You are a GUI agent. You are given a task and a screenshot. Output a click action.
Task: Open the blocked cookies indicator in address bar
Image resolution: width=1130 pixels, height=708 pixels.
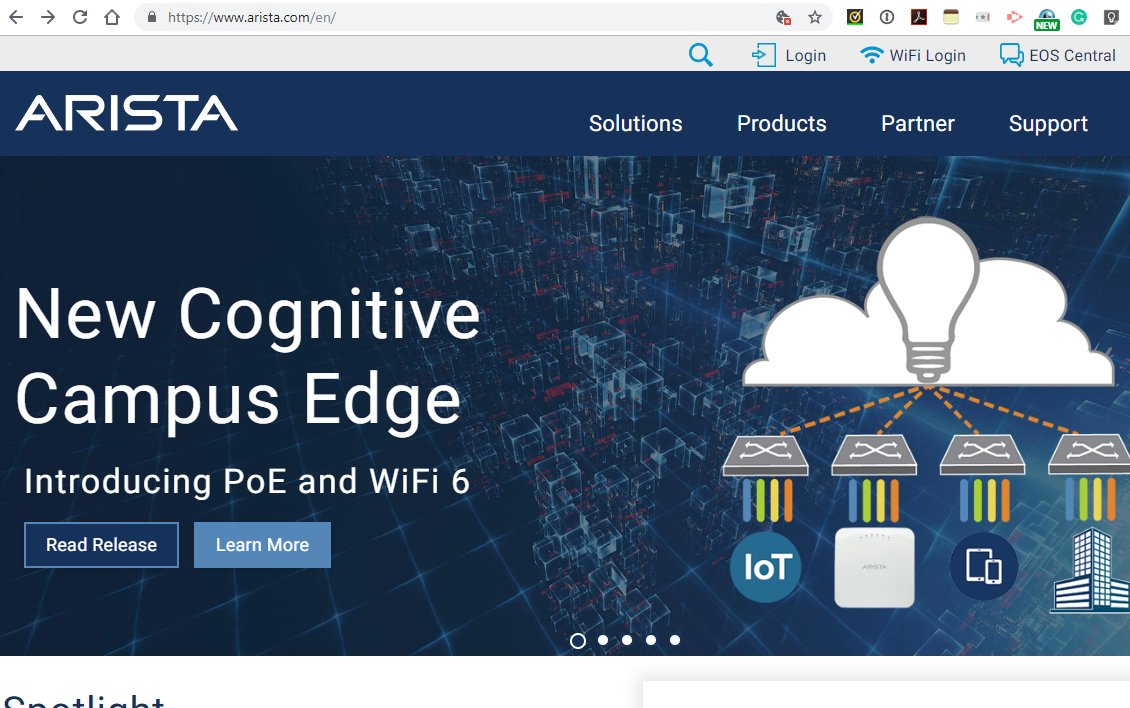(783, 17)
